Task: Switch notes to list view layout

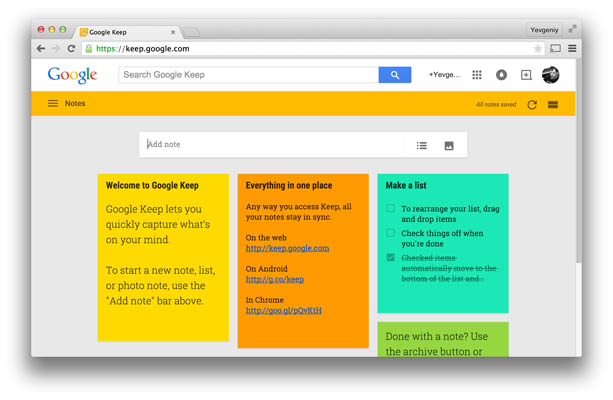Action: [553, 104]
